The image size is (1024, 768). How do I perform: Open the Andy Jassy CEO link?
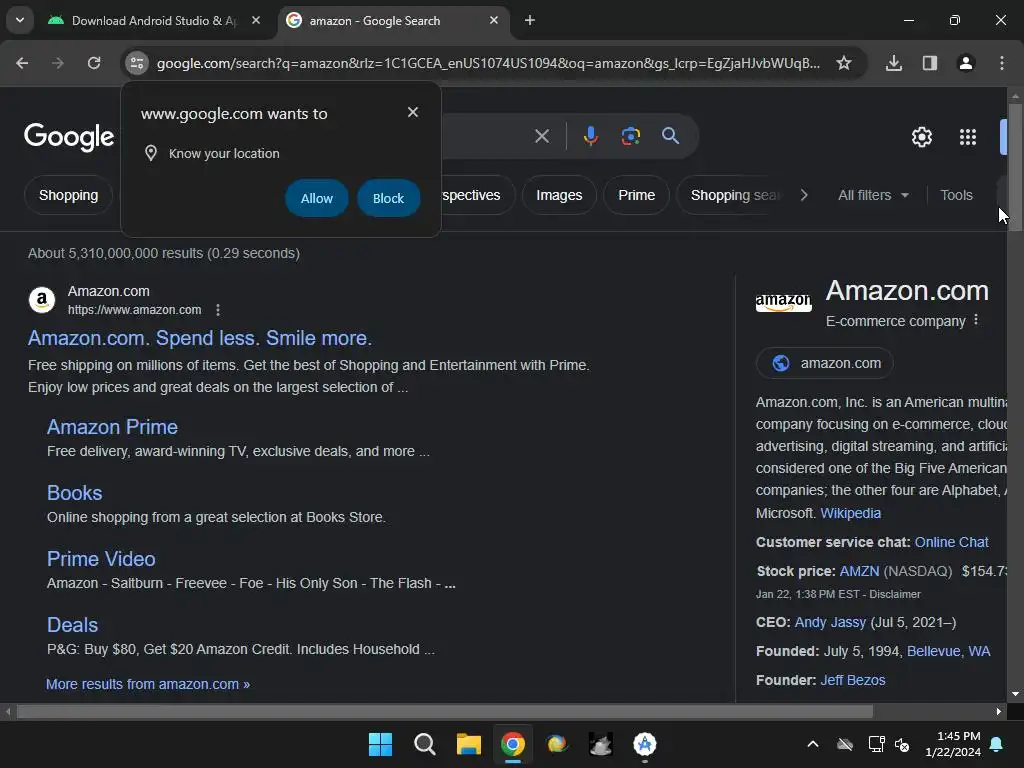[830, 622]
